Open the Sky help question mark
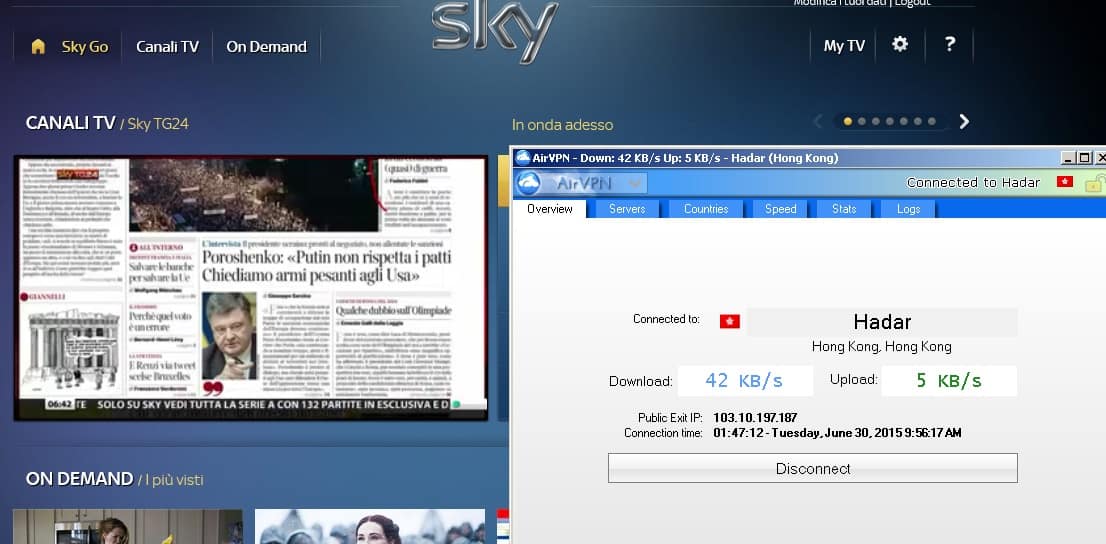Screen dimensions: 1106x544 [x=950, y=44]
